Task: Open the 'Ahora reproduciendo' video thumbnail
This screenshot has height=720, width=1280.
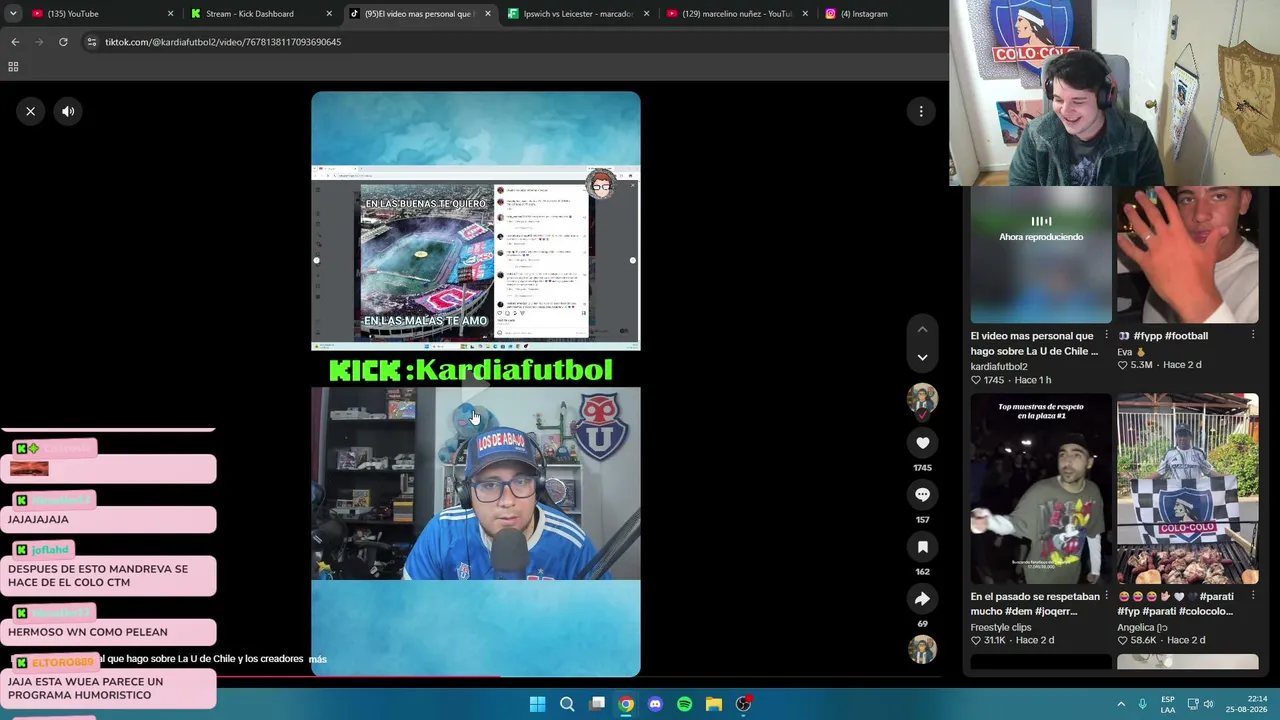Action: coord(1041,254)
